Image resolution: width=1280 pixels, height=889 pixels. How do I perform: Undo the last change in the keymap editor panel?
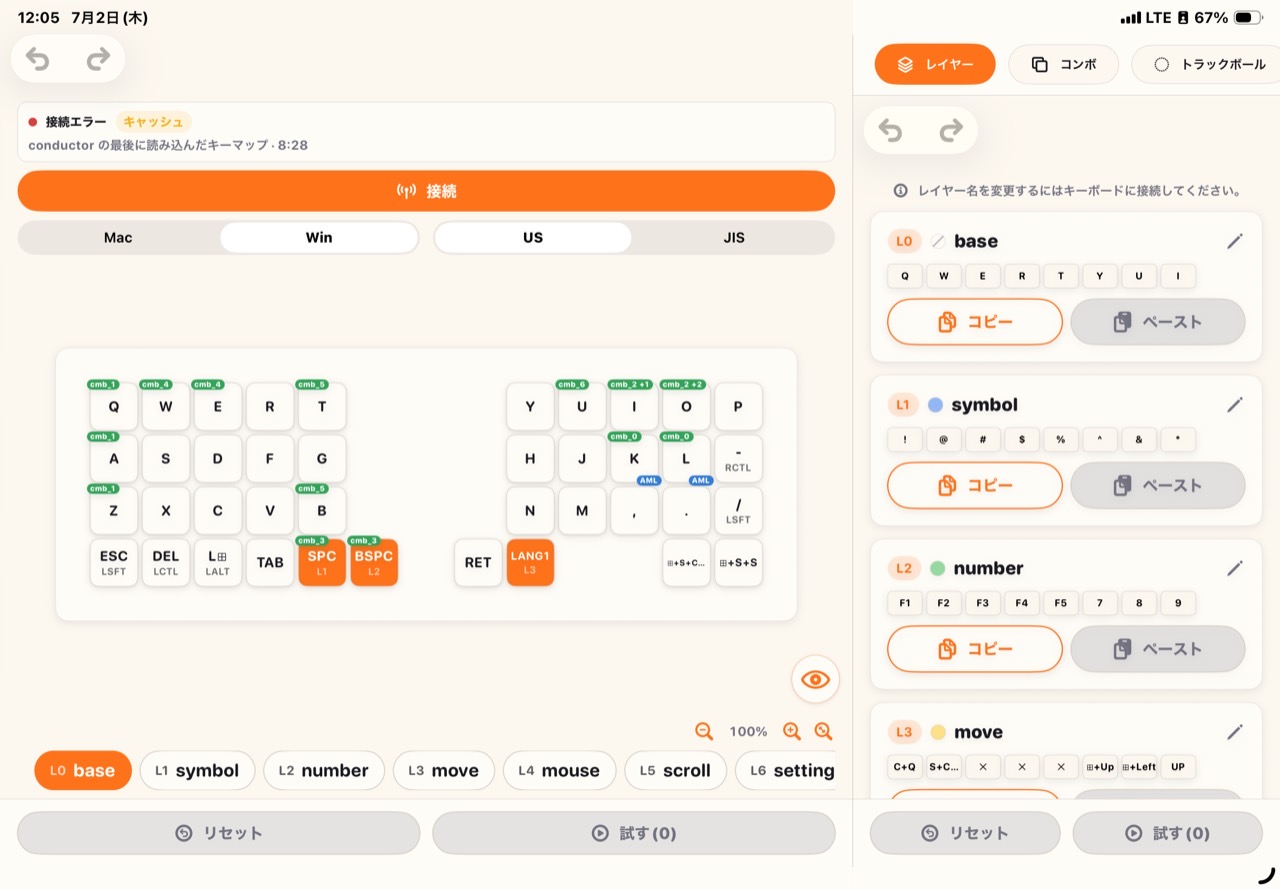pyautogui.click(x=38, y=59)
